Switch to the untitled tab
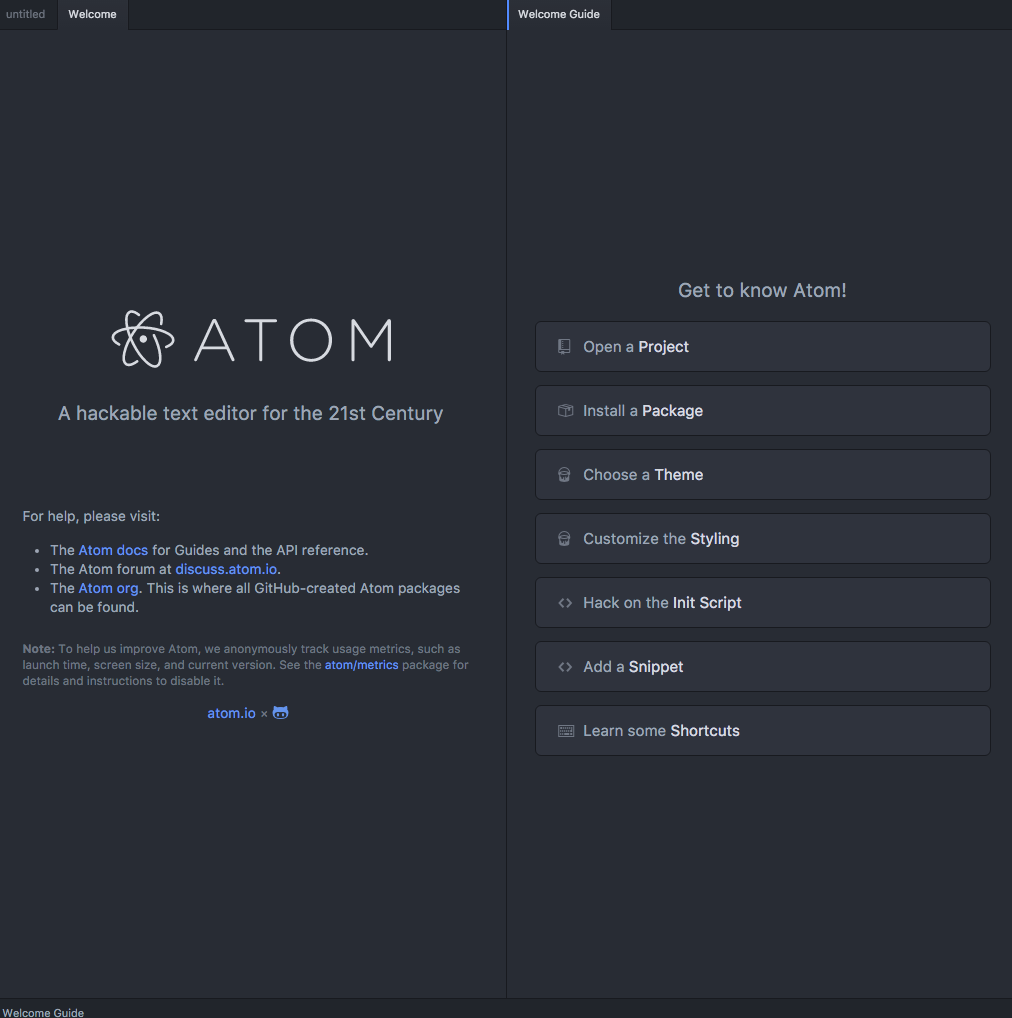 pos(26,14)
